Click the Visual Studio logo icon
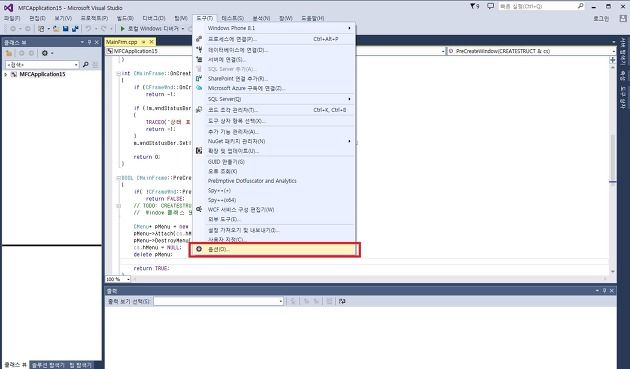This screenshot has height=369, width=630. pos(8,7)
